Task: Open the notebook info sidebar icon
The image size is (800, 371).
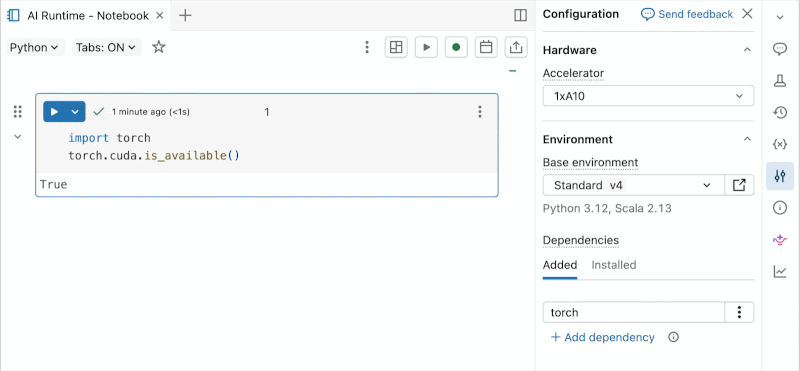Action: click(x=780, y=208)
